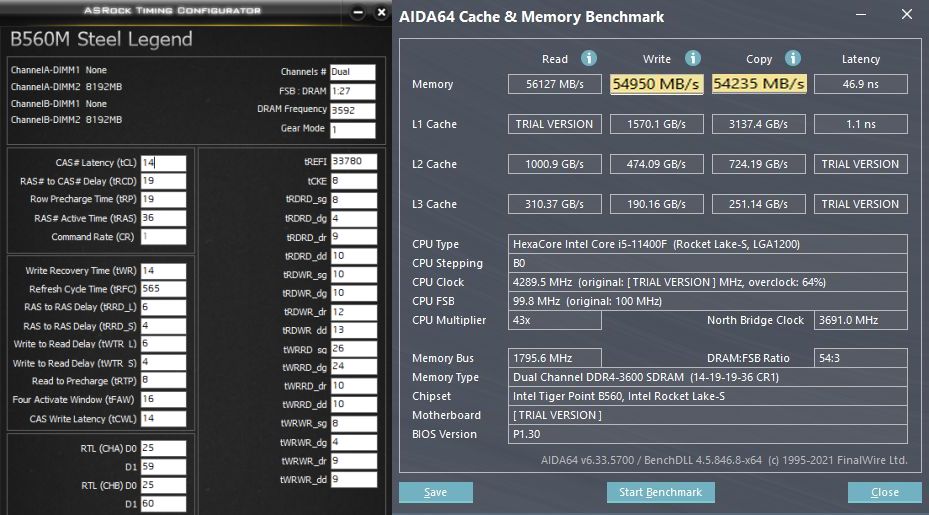The width and height of the screenshot is (929, 515).
Task: Click the BIOS Version value P1.30
Action: [707, 434]
